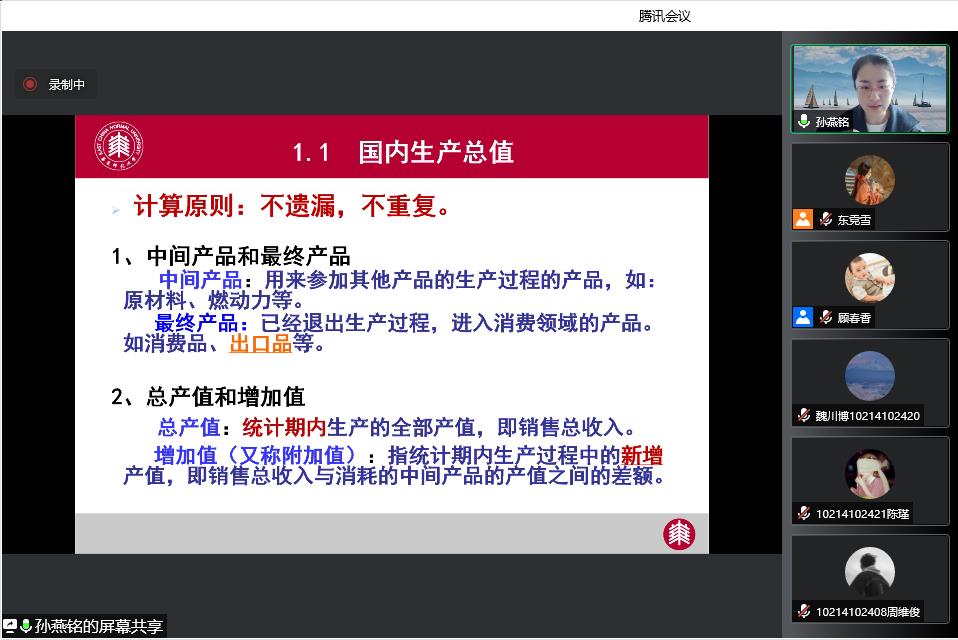
Task: Click the 录制中 recording status label
Action: [x=66, y=85]
